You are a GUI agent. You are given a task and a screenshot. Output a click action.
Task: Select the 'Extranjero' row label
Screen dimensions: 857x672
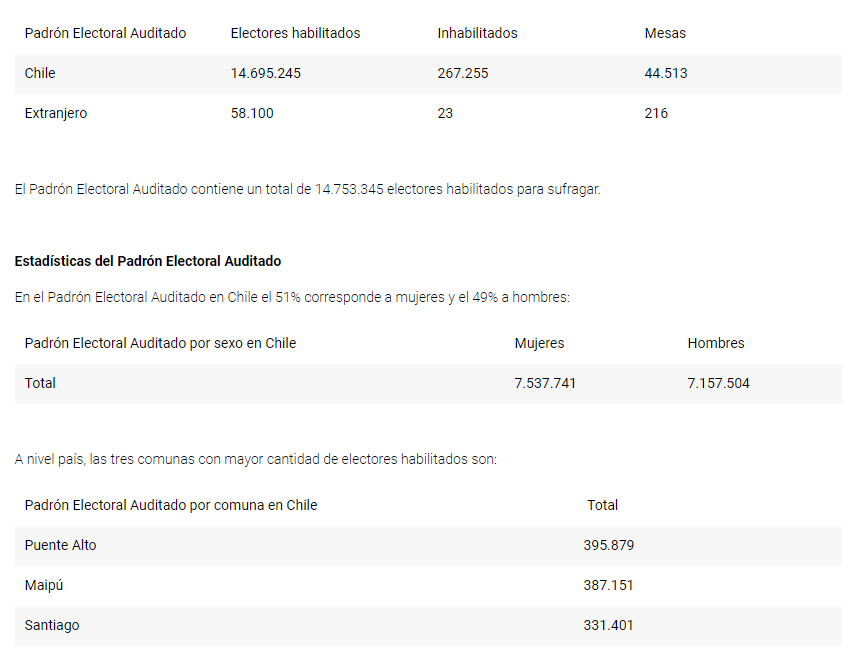56,113
